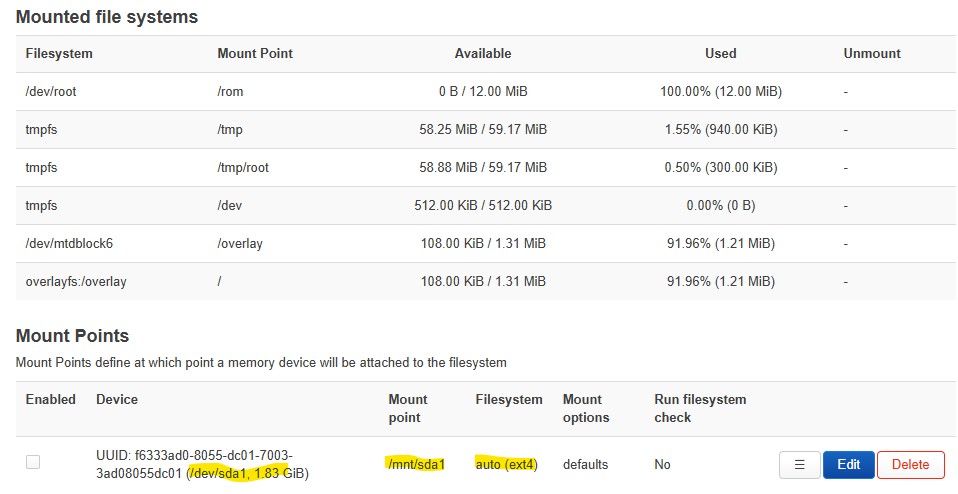Screen dimensions: 958x494
Task: Click the Unmount column header
Action: [x=872, y=53]
